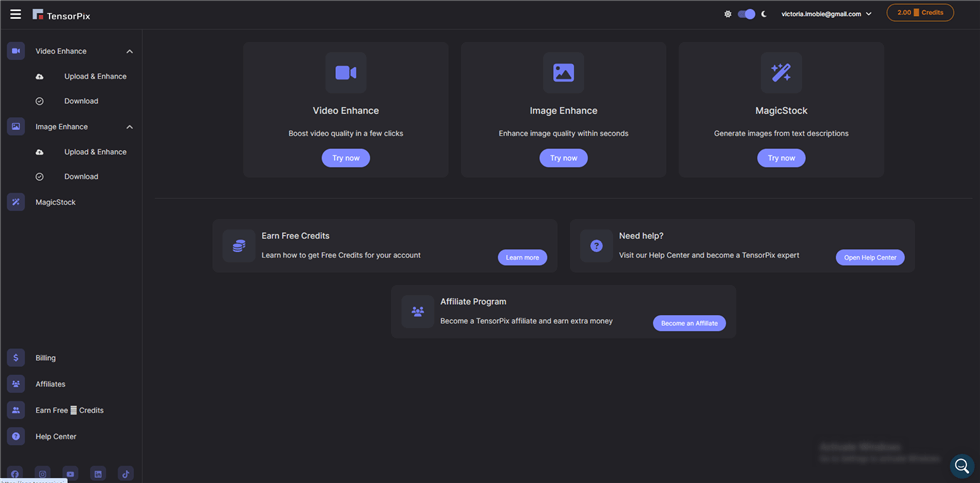The image size is (980, 483).
Task: Click the 'Generate images from text descriptions' text
Action: click(781, 134)
